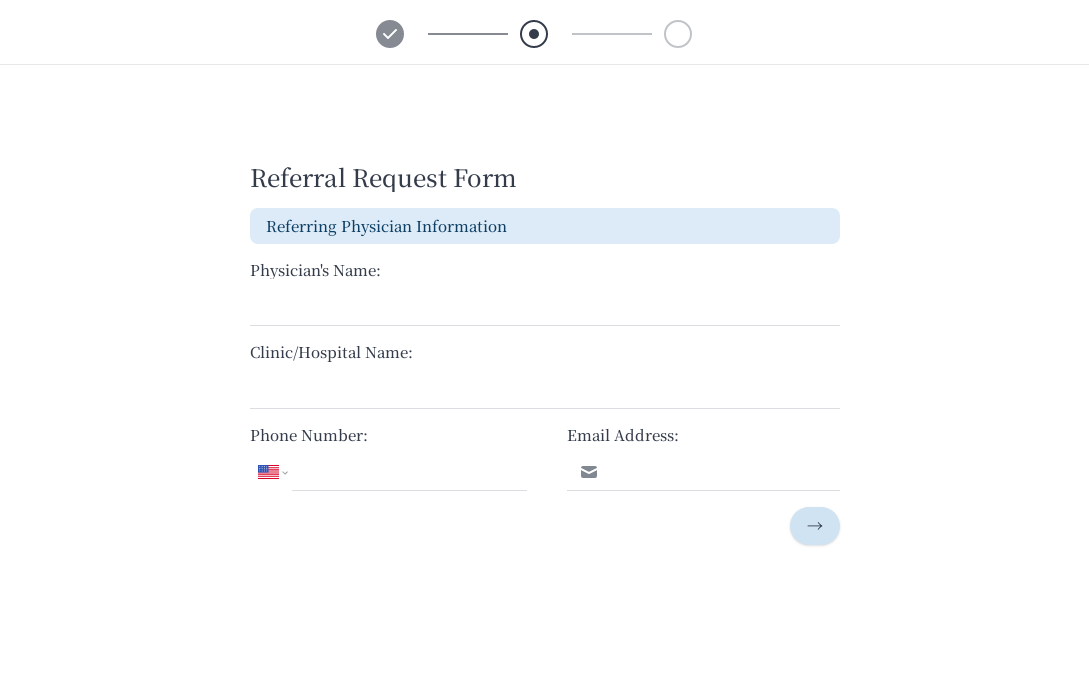Image resolution: width=1089 pixels, height=681 pixels.
Task: Click the Phone Number label
Action: pos(309,436)
